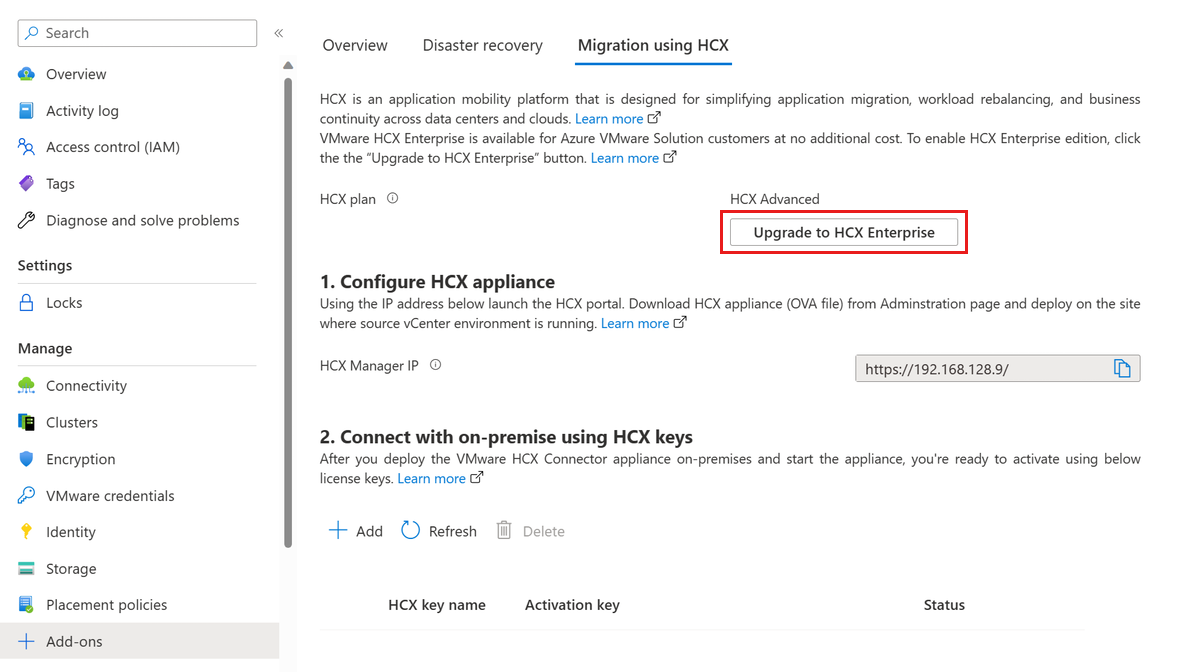This screenshot has height=672, width=1200.
Task: Click the info icon beside HCX Manager IP
Action: [x=435, y=365]
